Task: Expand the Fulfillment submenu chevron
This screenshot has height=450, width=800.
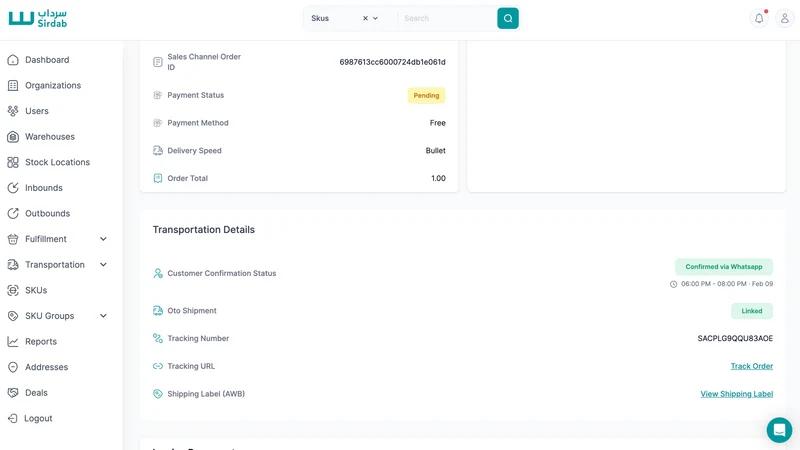Action: click(x=103, y=239)
